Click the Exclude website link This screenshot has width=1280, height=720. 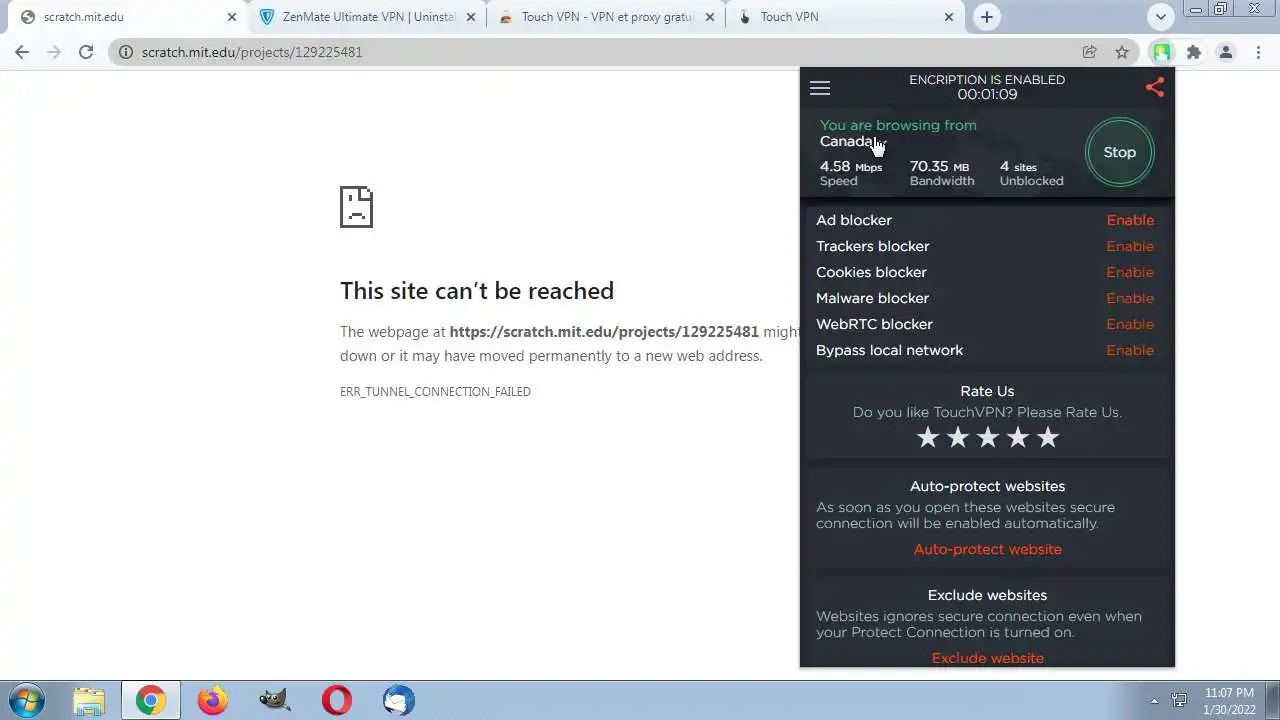(x=988, y=658)
